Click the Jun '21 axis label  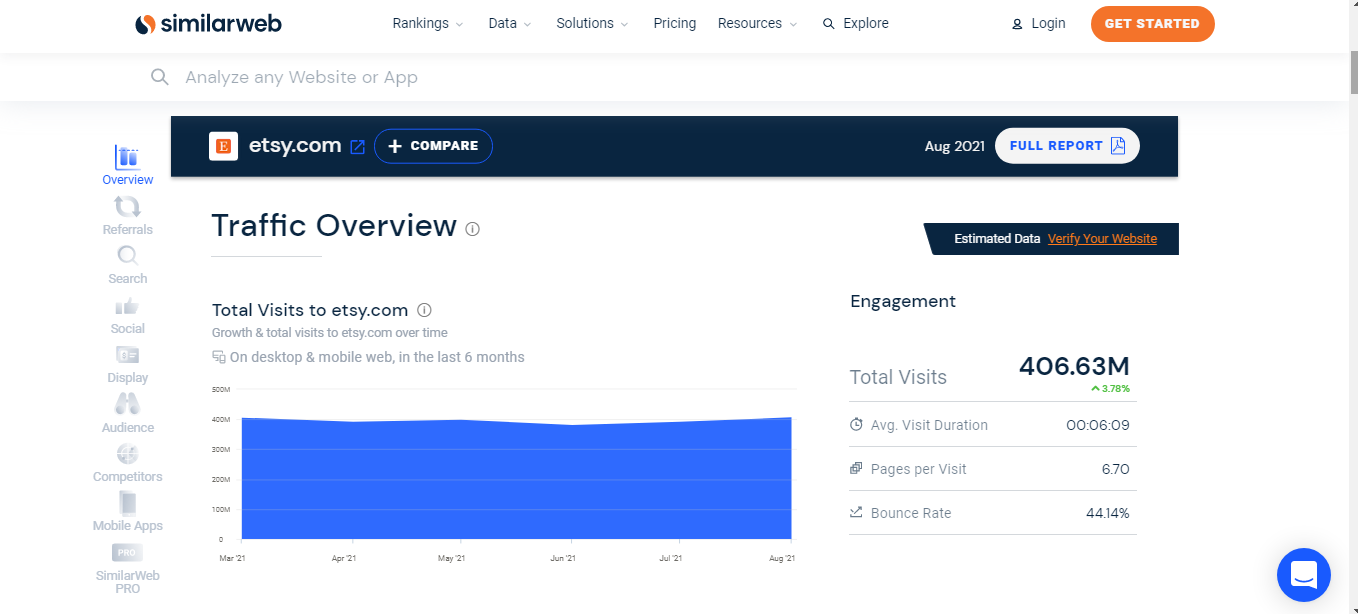[563, 558]
